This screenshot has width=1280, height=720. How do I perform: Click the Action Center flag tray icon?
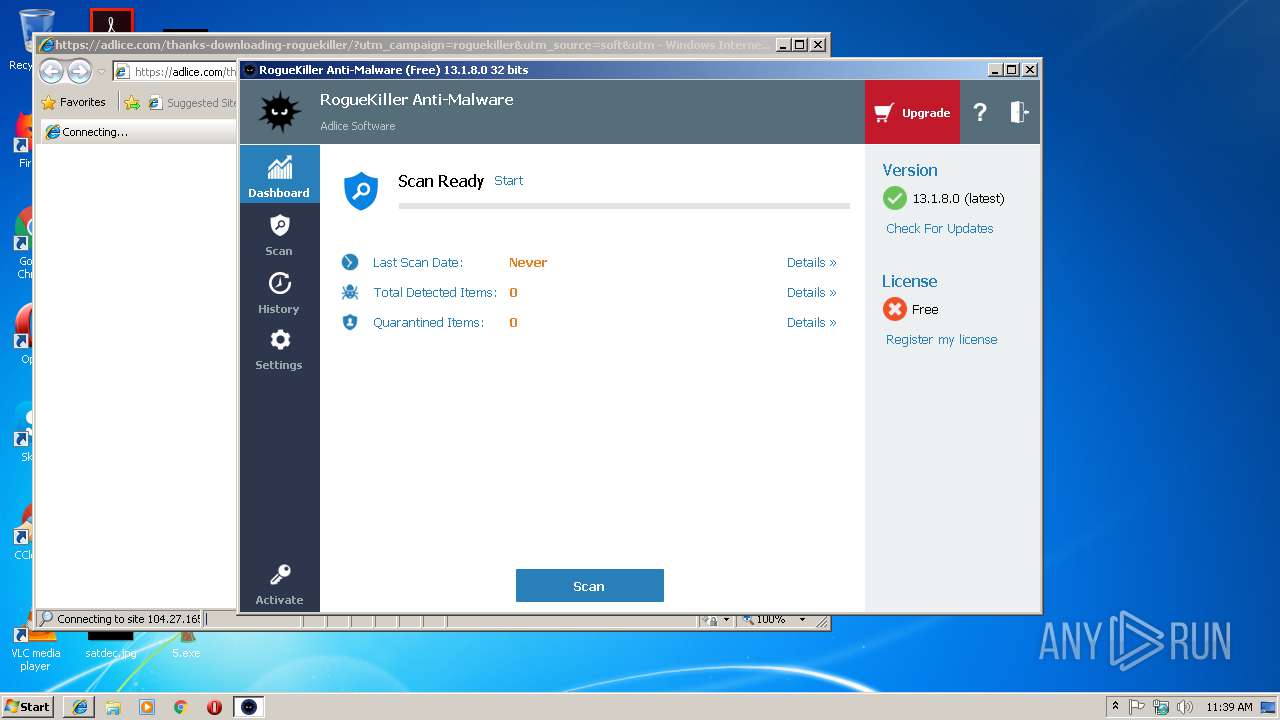tap(1137, 706)
